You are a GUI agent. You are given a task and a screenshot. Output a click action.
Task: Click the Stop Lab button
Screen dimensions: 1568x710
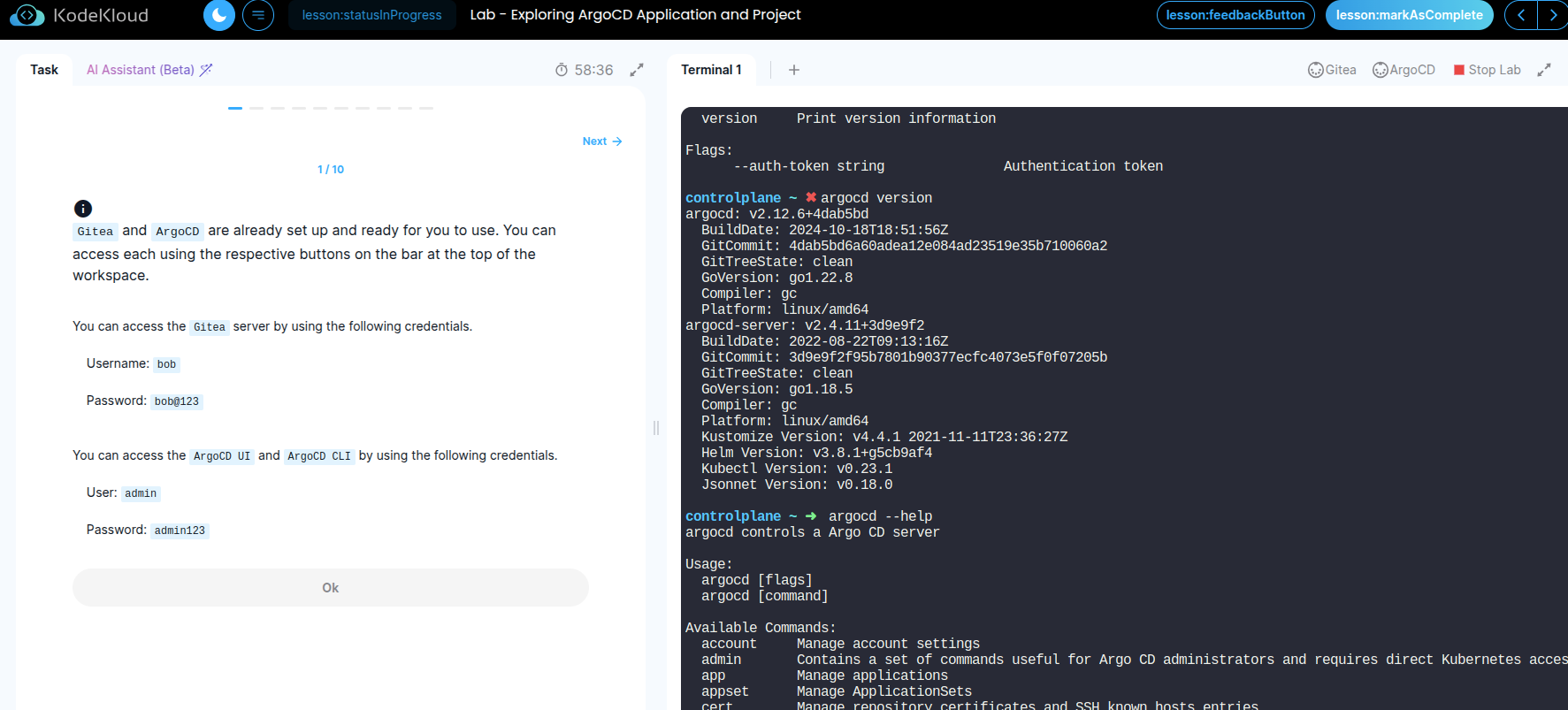pos(1488,70)
